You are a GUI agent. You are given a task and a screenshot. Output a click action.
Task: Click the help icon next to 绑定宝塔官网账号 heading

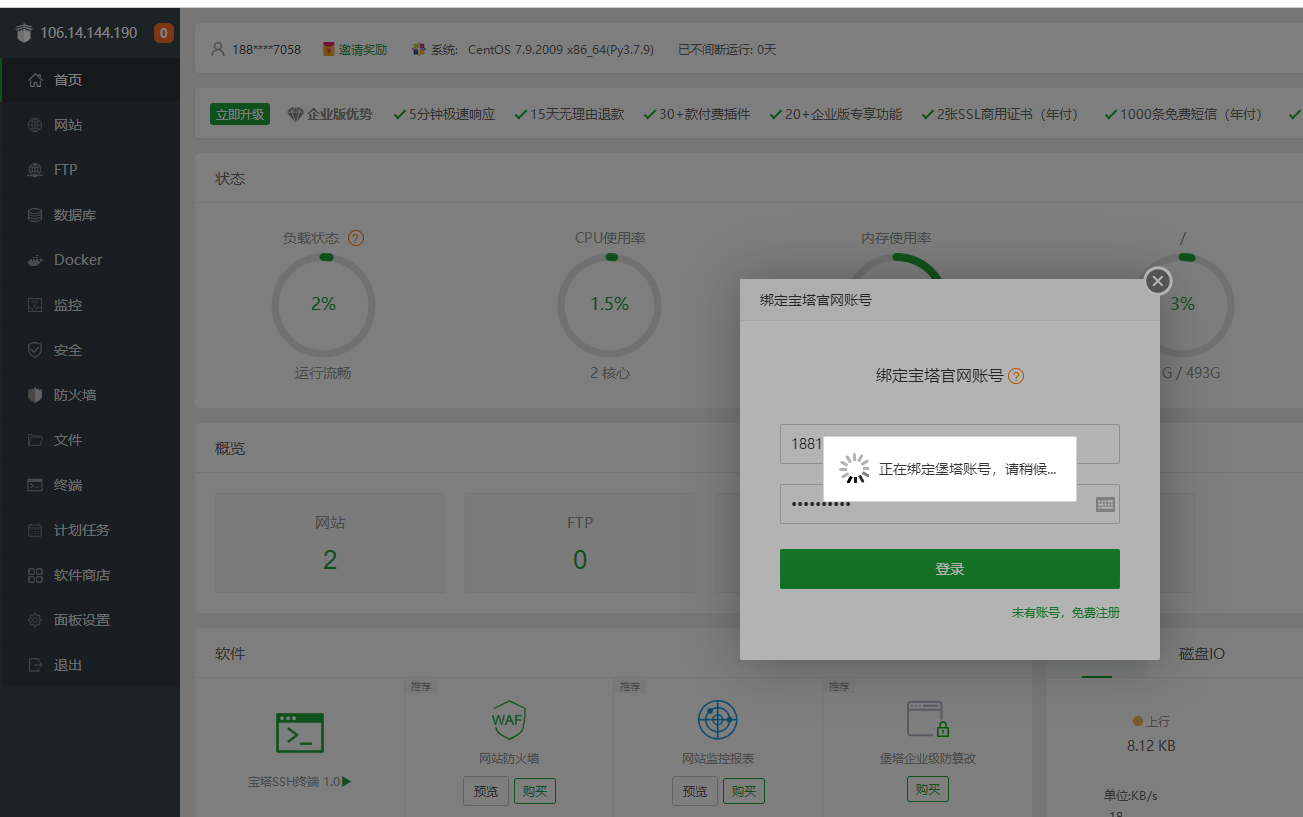(x=1016, y=376)
